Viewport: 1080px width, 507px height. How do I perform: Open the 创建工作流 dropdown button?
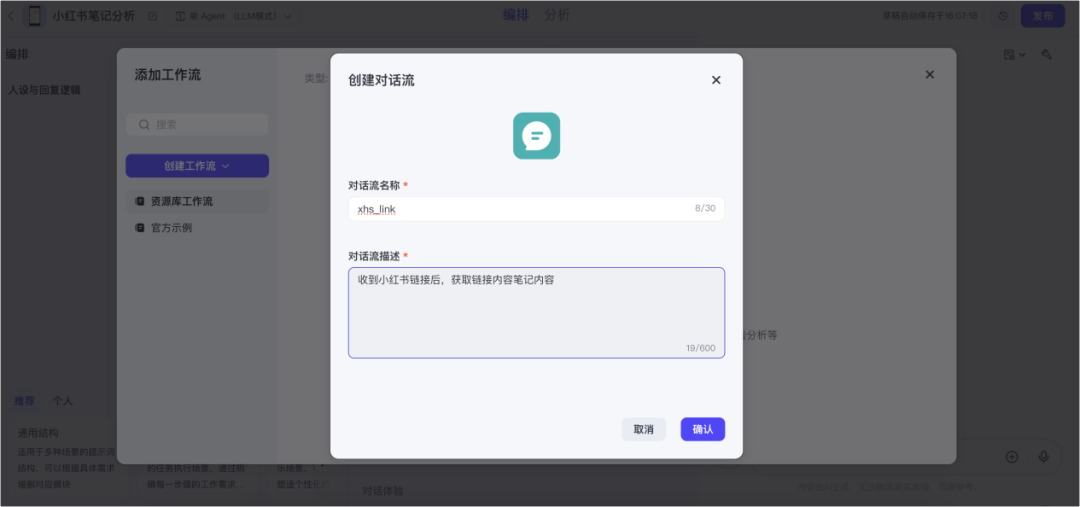(x=197, y=166)
